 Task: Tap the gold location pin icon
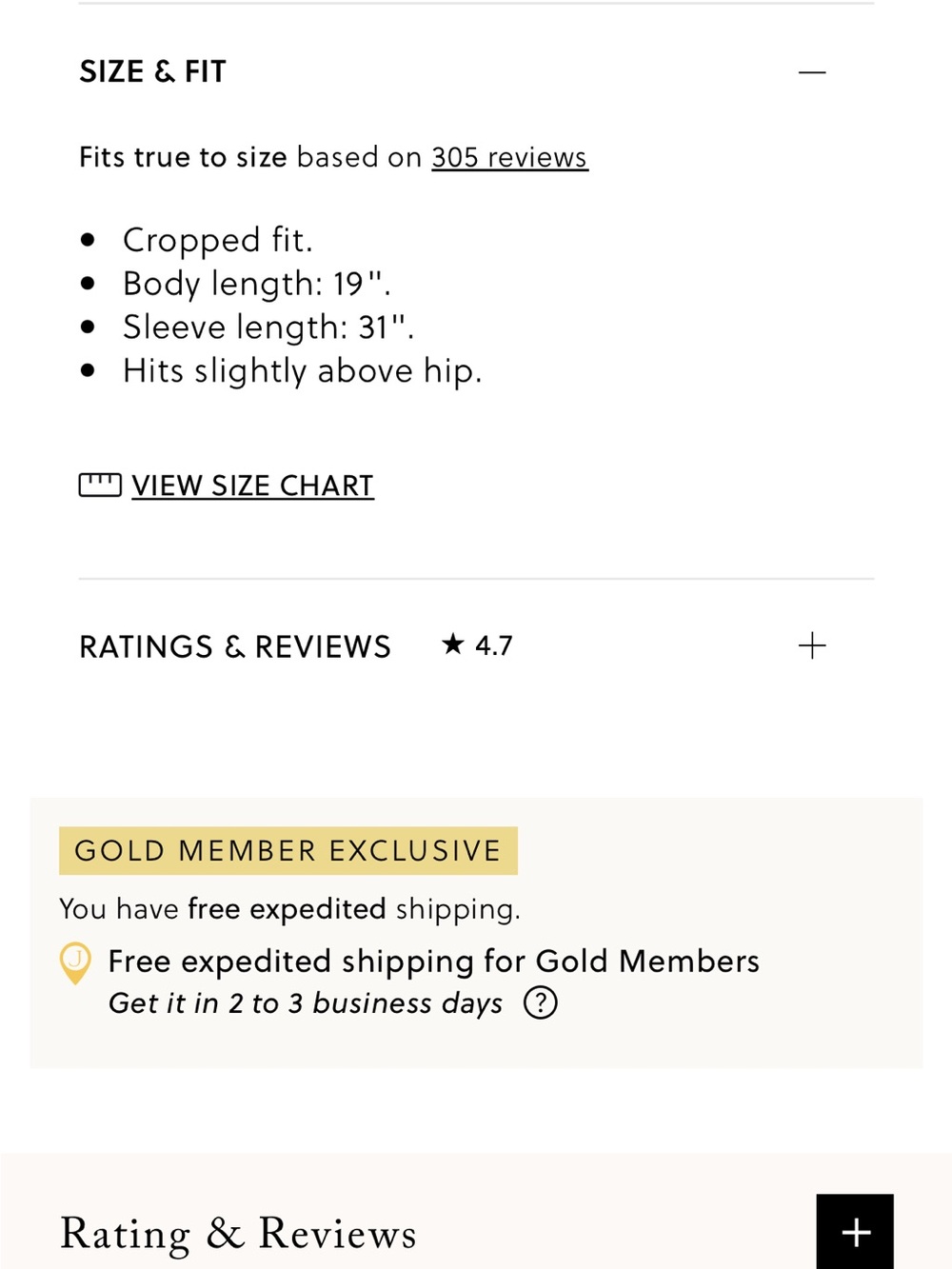click(75, 962)
